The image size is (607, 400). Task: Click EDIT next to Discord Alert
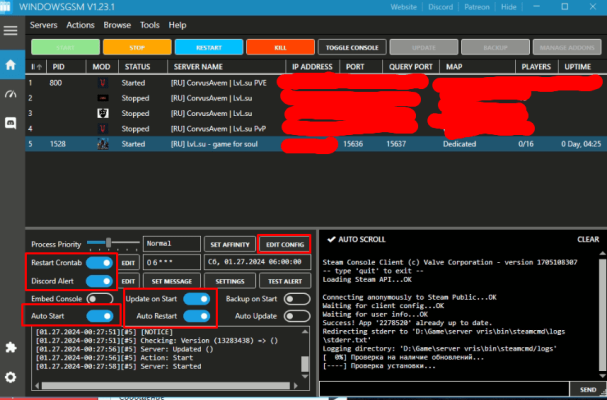[x=128, y=281]
